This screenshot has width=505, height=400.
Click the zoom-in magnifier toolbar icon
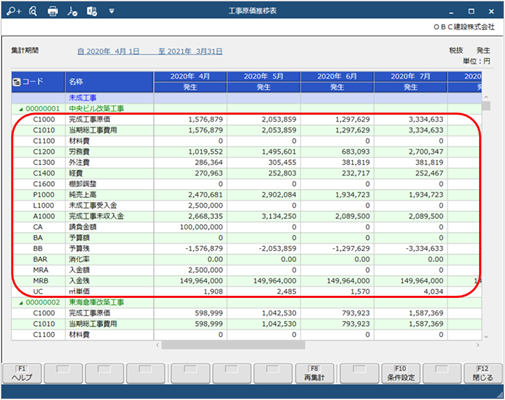[14, 11]
